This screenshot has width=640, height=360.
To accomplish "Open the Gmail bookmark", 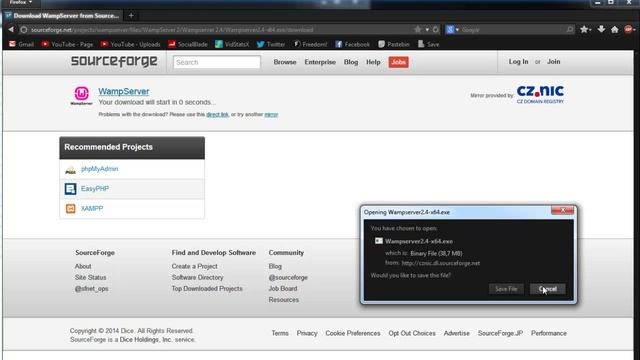I will coord(21,44).
